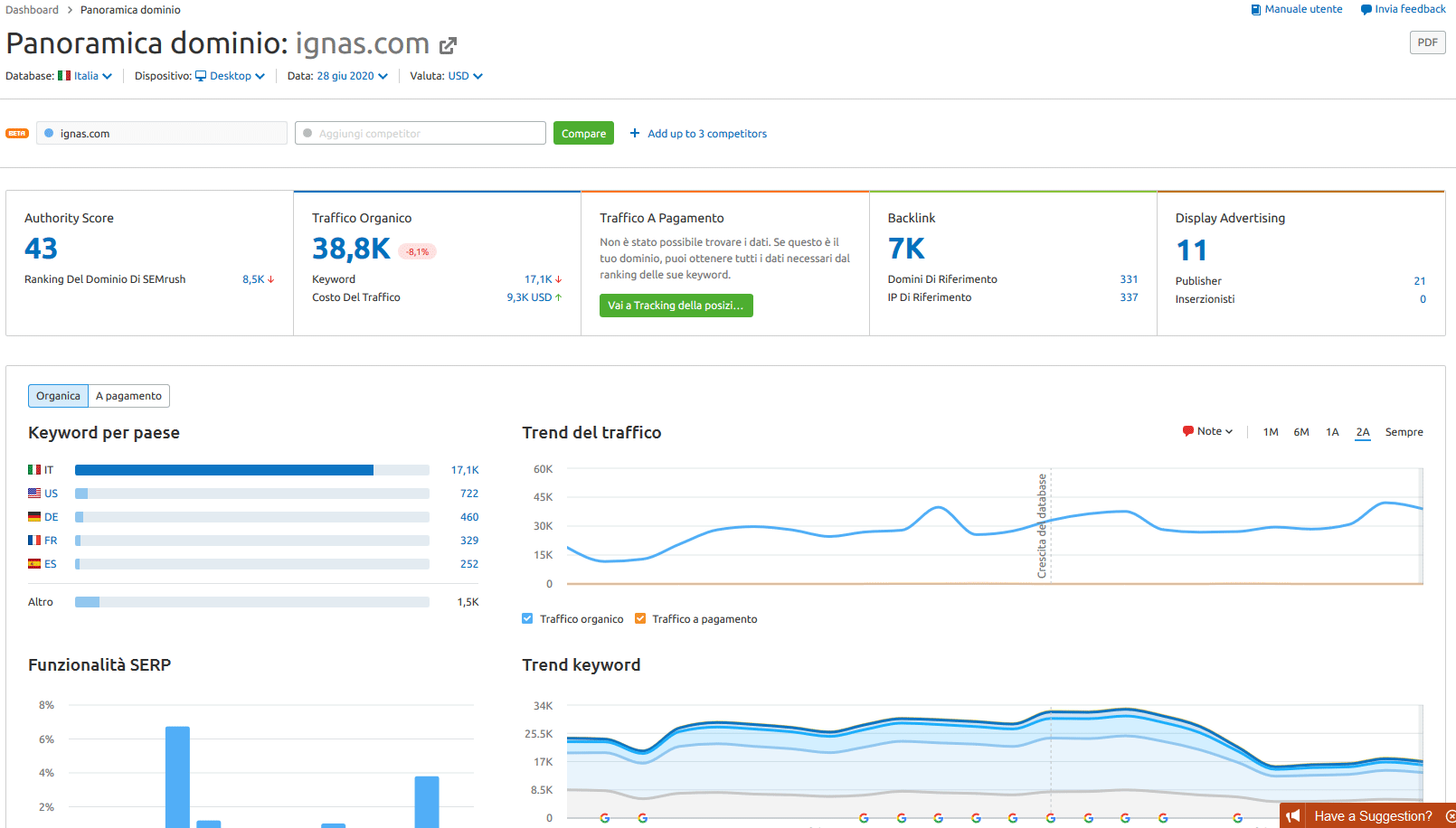Select the Sempre time range
The image size is (1456, 828).
click(x=1404, y=432)
